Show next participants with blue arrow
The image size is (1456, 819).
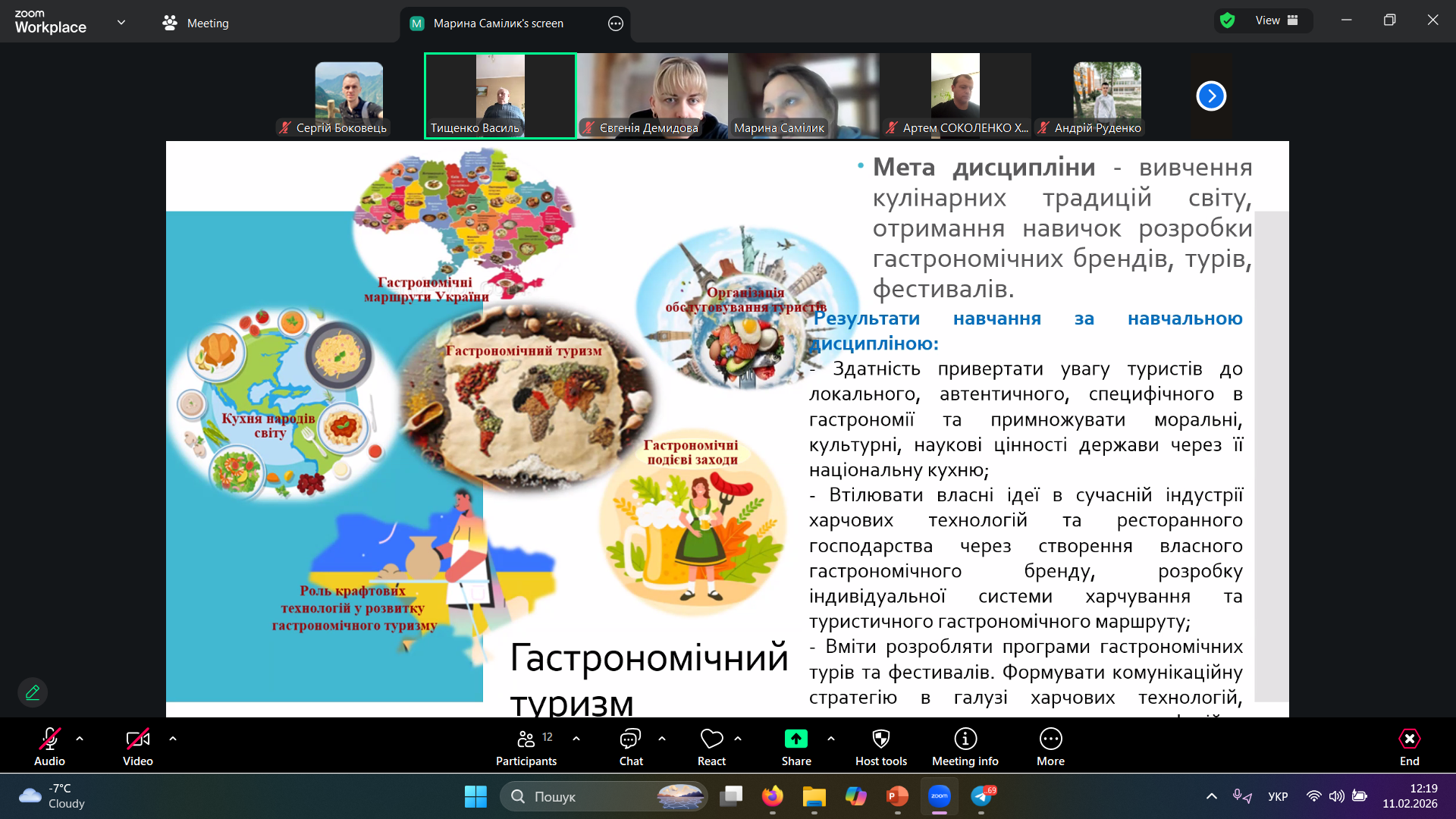click(x=1210, y=96)
